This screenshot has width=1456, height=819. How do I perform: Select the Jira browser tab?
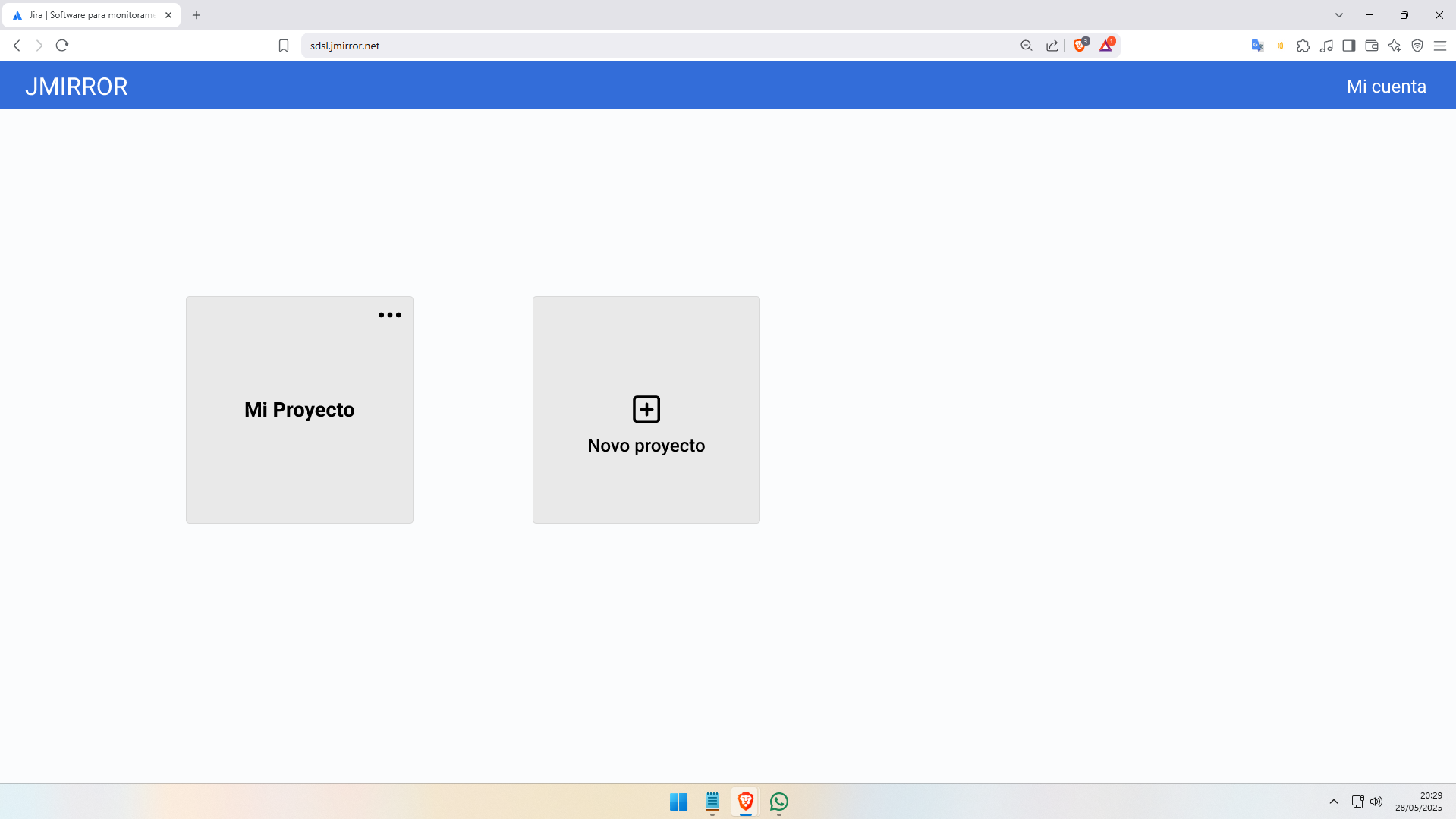91,15
